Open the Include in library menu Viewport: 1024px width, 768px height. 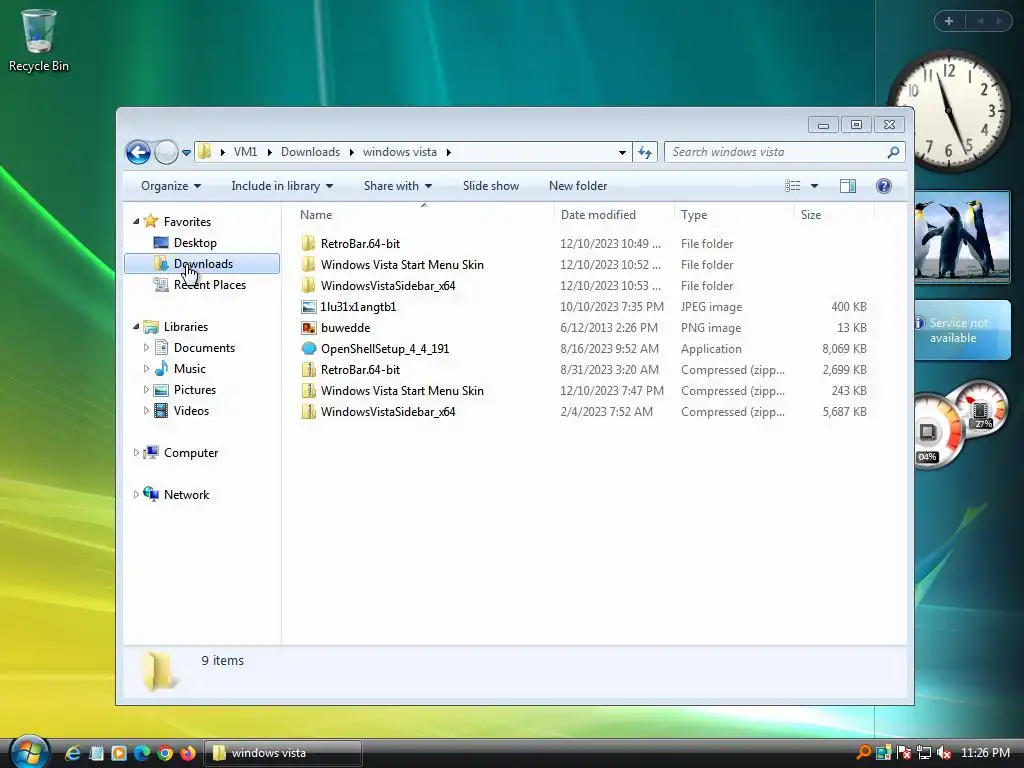[x=282, y=186]
